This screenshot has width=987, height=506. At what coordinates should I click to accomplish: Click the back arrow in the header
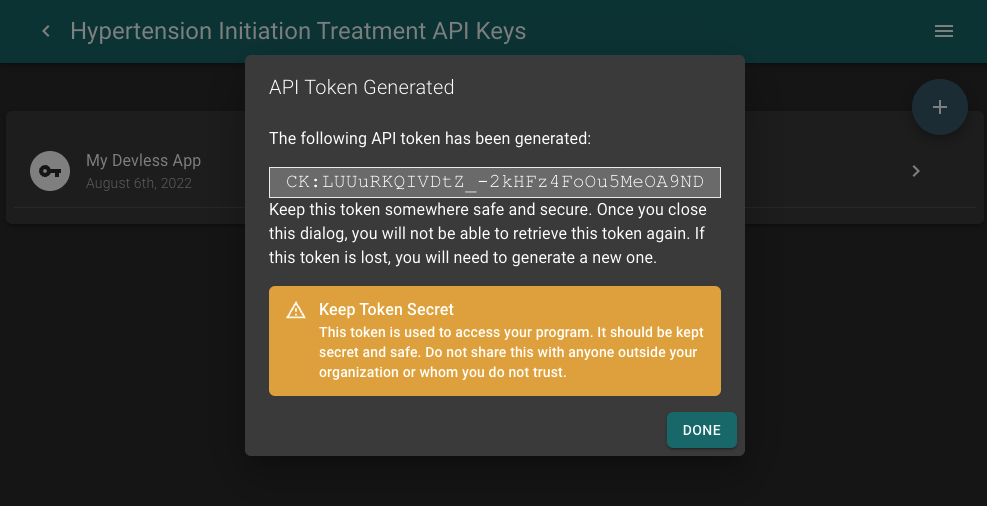(45, 31)
